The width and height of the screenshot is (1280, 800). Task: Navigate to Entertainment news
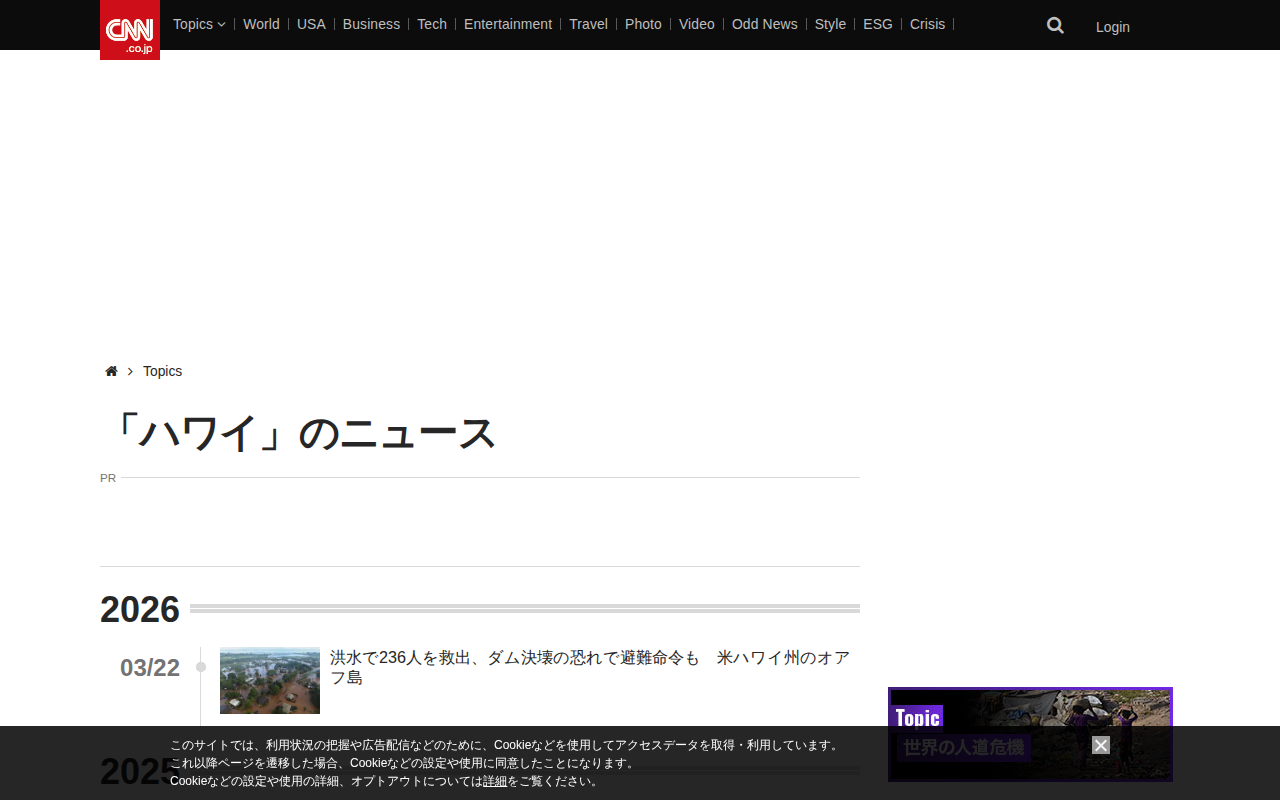pyautogui.click(x=508, y=24)
